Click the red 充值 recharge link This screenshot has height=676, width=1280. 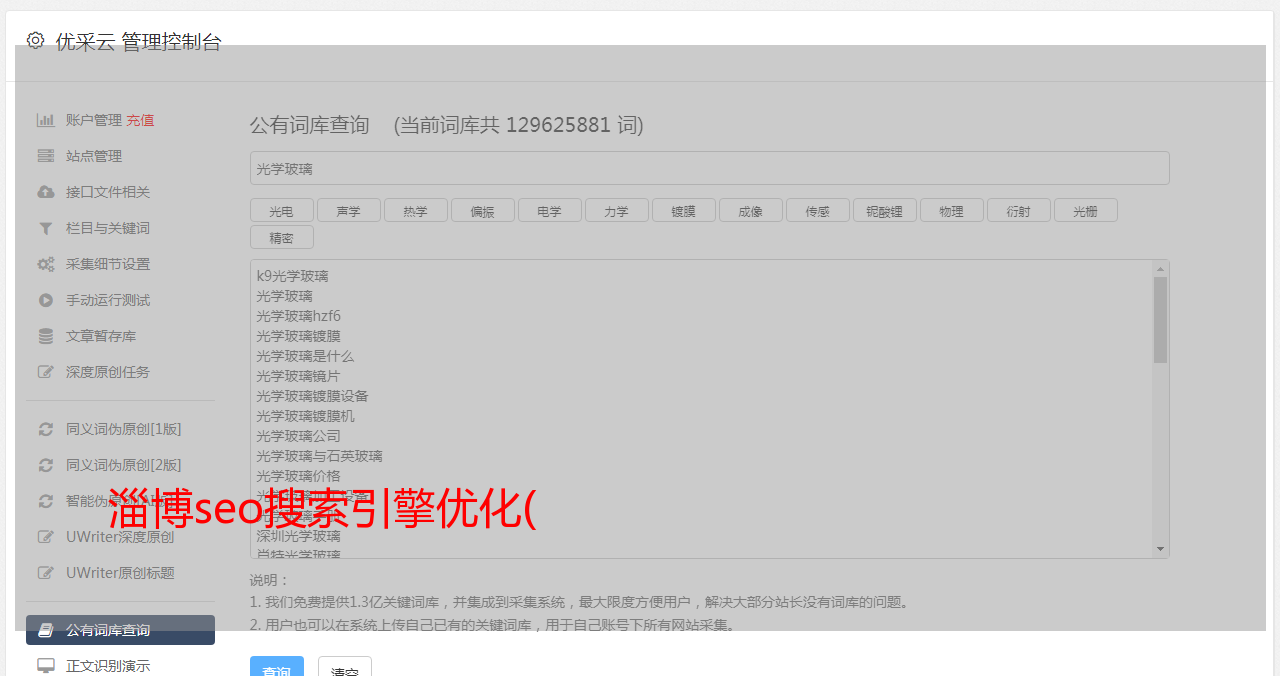click(140, 120)
